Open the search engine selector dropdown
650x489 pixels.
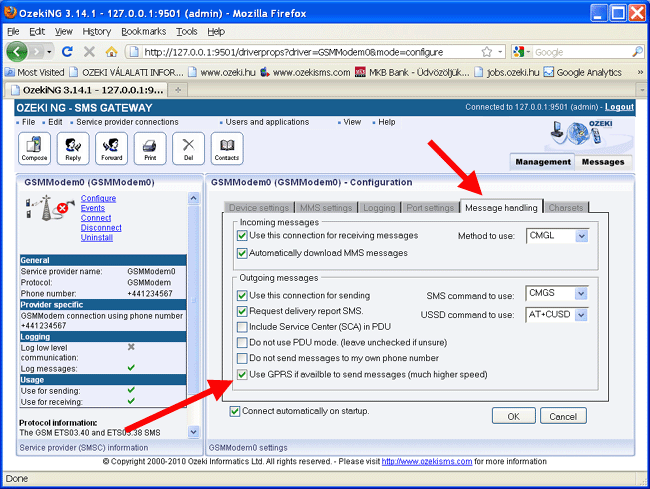[521, 52]
